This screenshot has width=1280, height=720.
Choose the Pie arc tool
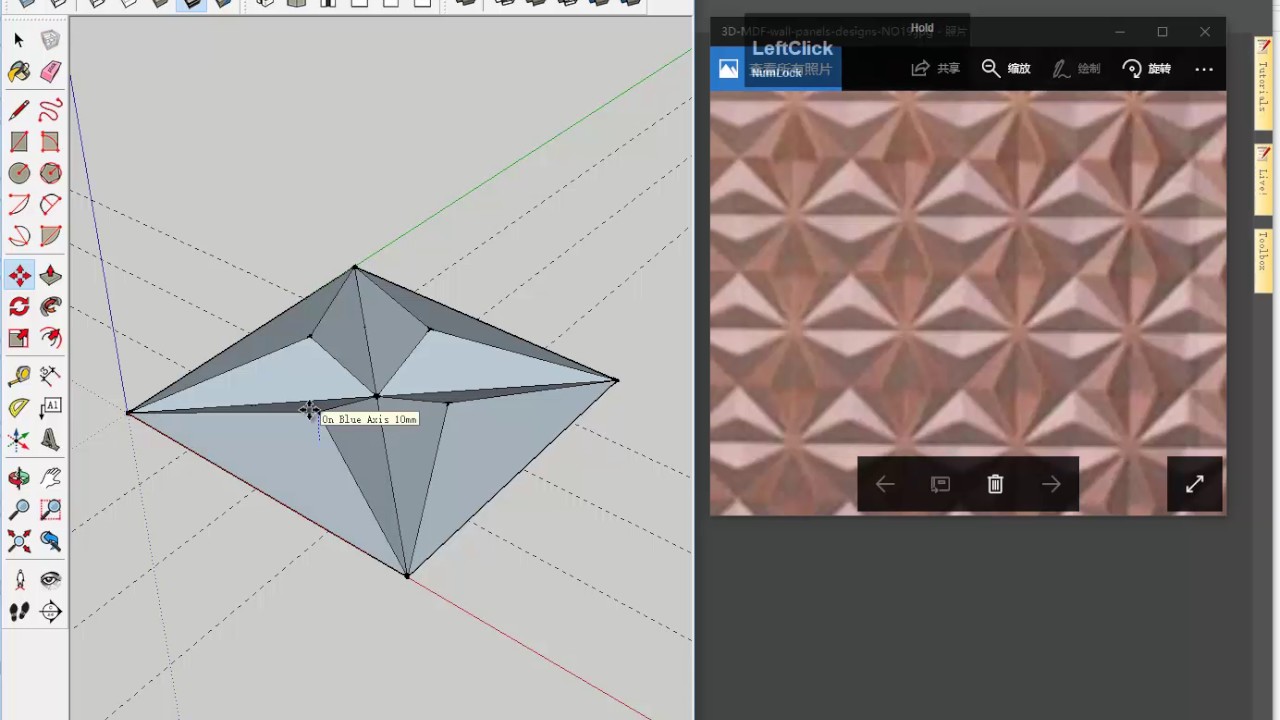51,237
